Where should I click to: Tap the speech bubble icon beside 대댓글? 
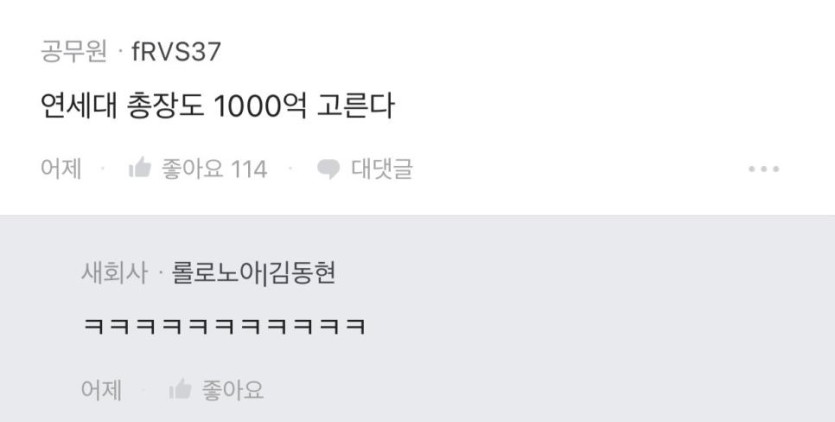point(329,169)
